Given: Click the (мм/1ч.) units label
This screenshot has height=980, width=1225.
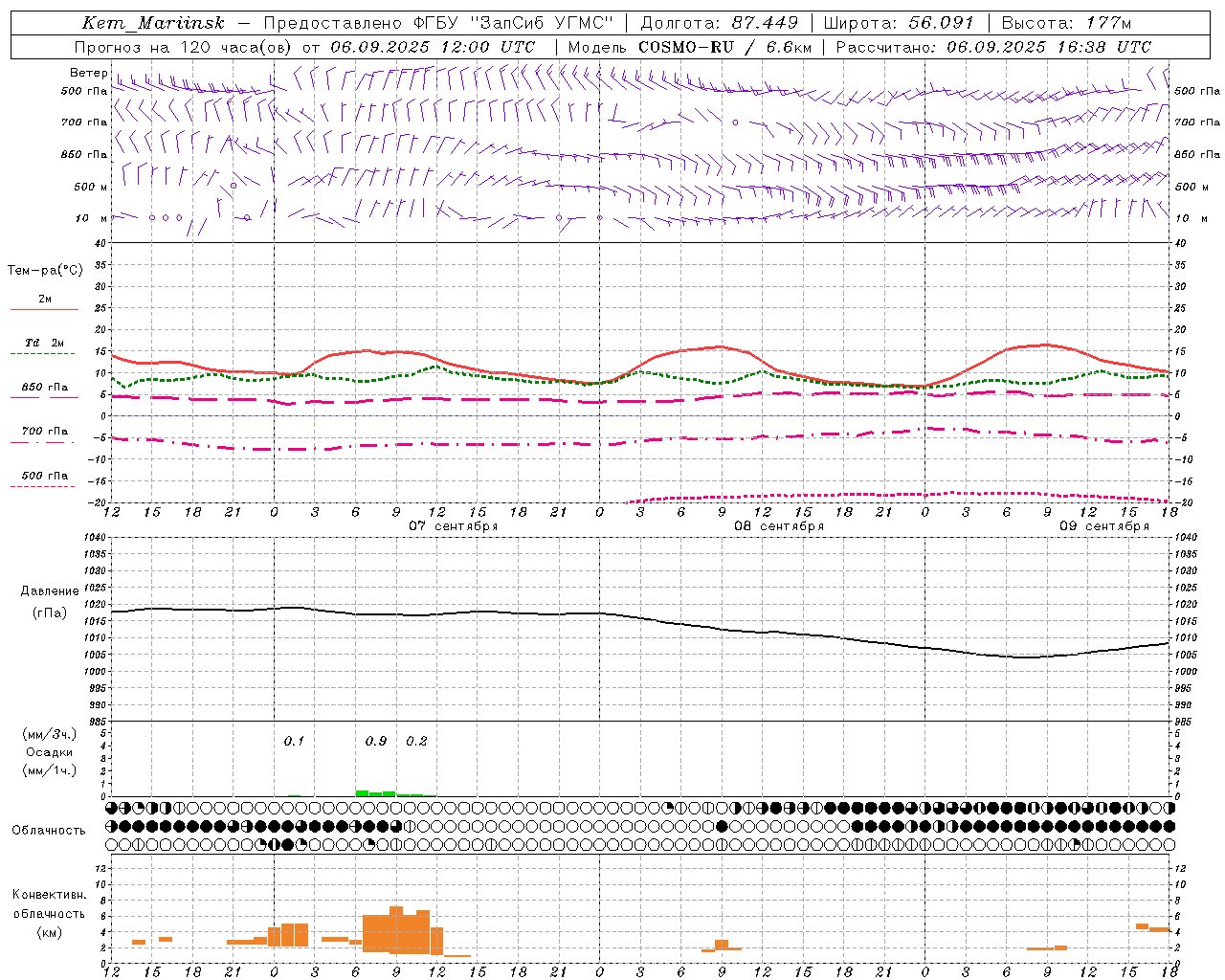Looking at the screenshot, I should point(50,770).
